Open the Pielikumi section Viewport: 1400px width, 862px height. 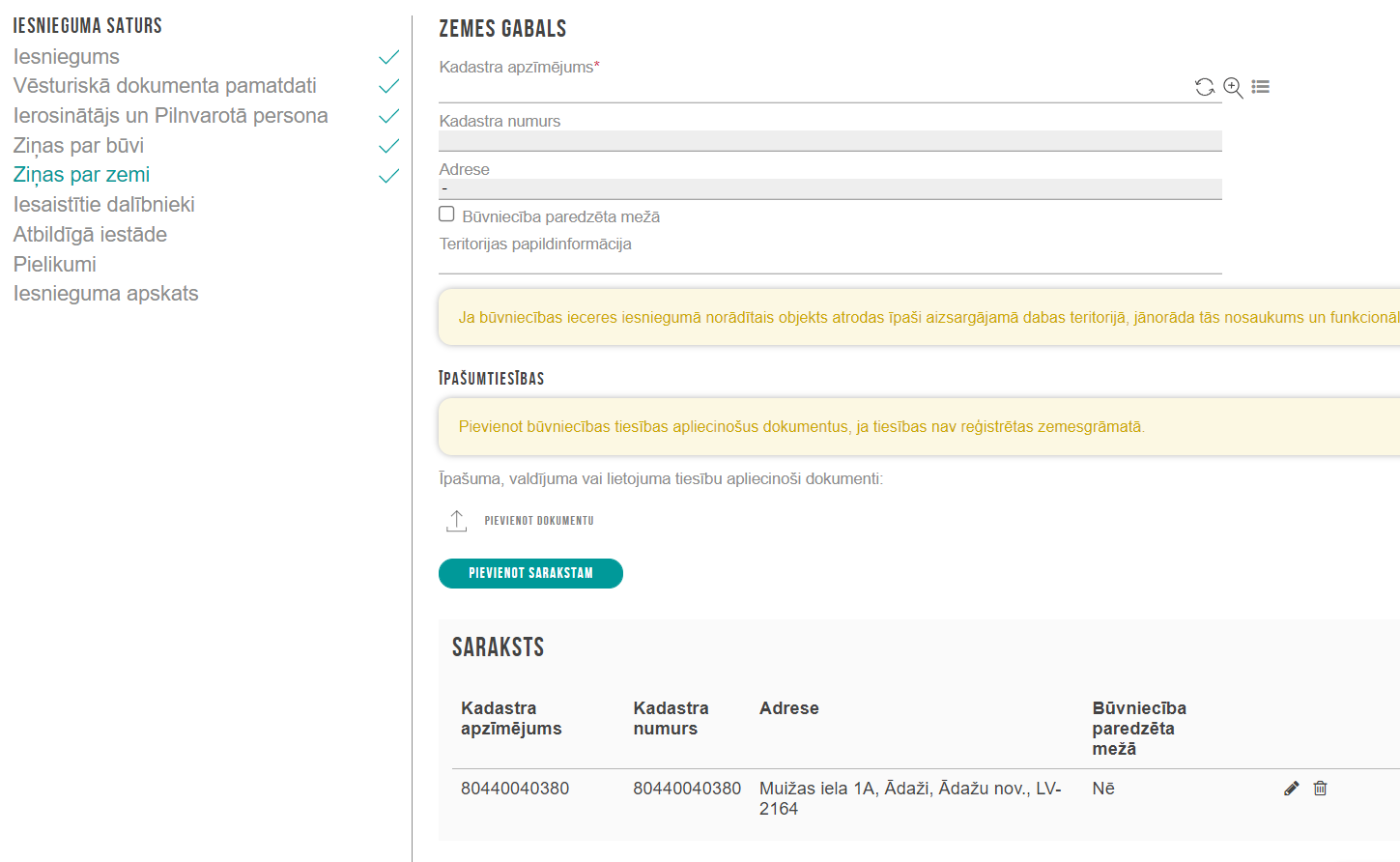pyautogui.click(x=55, y=265)
